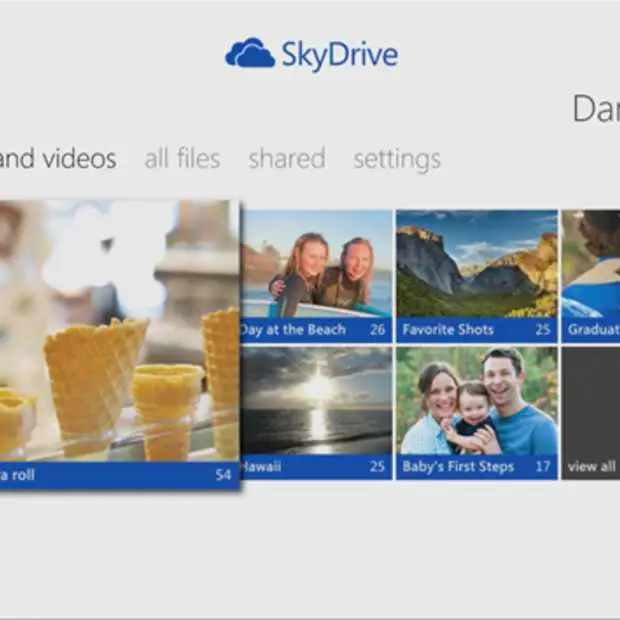The width and height of the screenshot is (620, 620).
Task: Go to the settings tab
Action: (397, 160)
